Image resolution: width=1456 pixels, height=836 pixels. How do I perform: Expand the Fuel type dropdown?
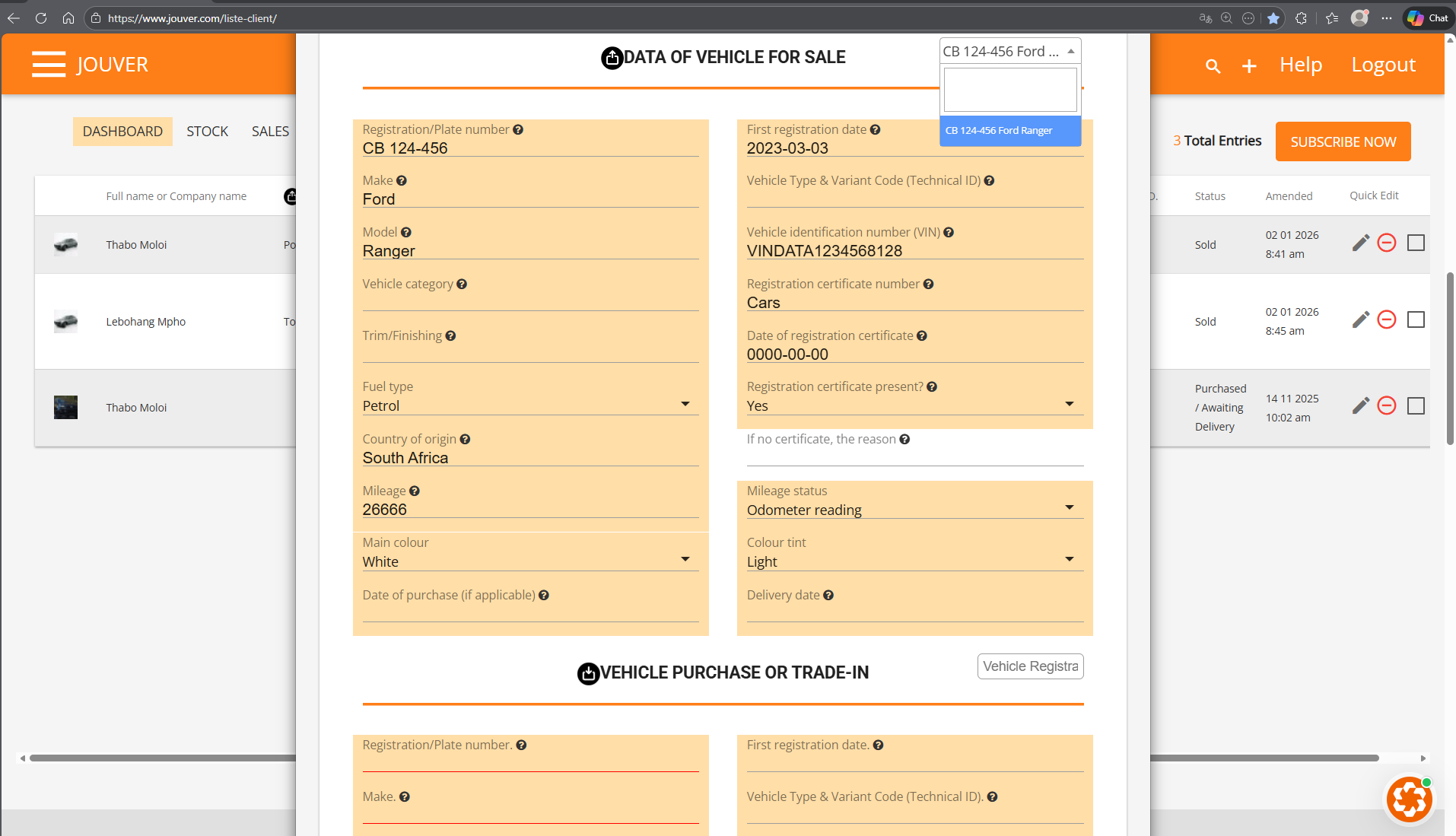pos(530,405)
